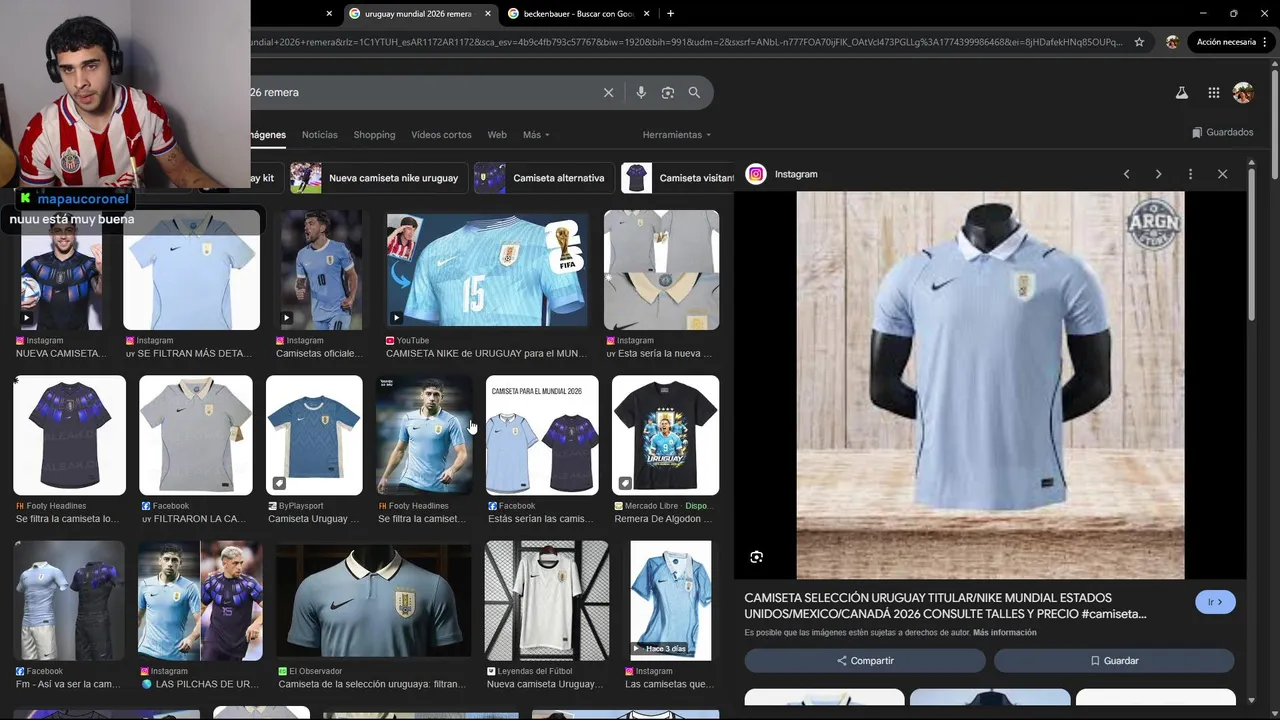Filter by Camiseta visitante chip
The image size is (1280, 720).
pyautogui.click(x=678, y=178)
